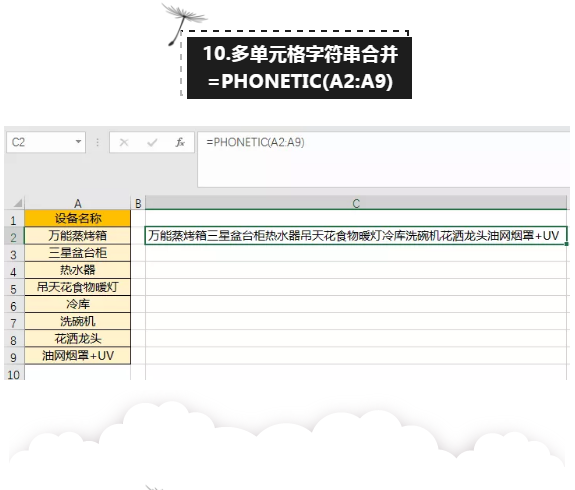Select column A header
This screenshot has height=490, width=575.
tap(77, 203)
